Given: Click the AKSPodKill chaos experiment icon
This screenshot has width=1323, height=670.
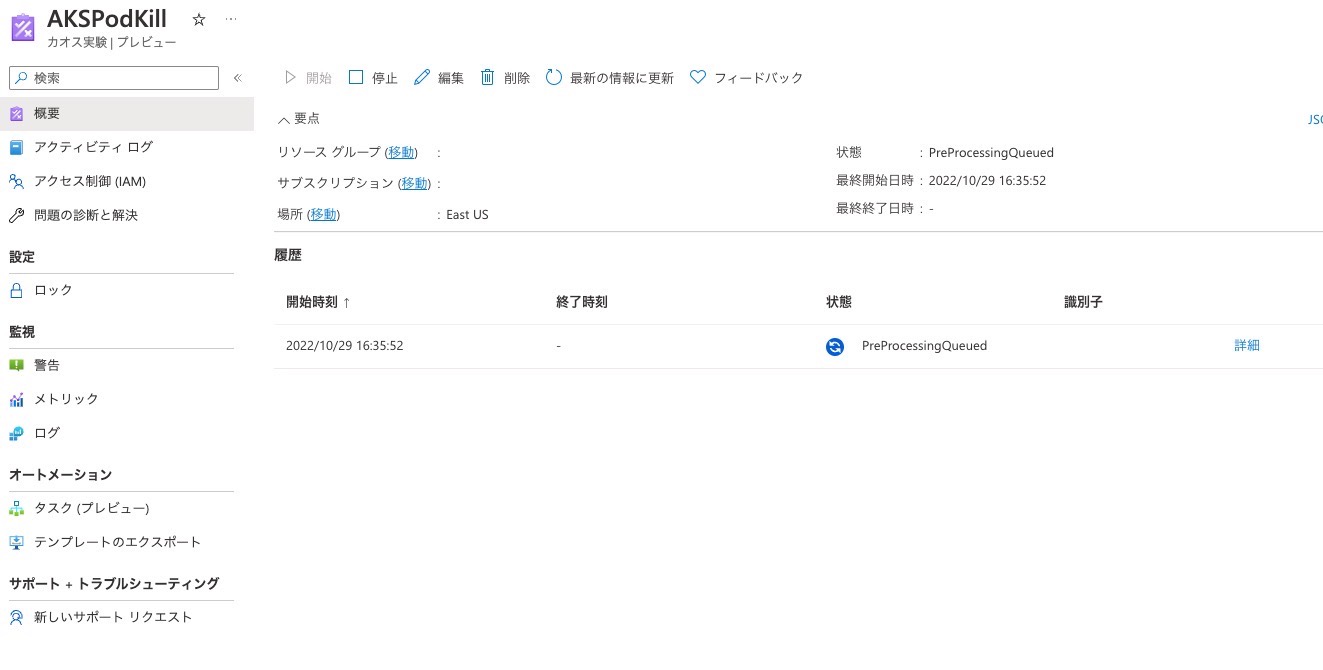Looking at the screenshot, I should point(22,26).
